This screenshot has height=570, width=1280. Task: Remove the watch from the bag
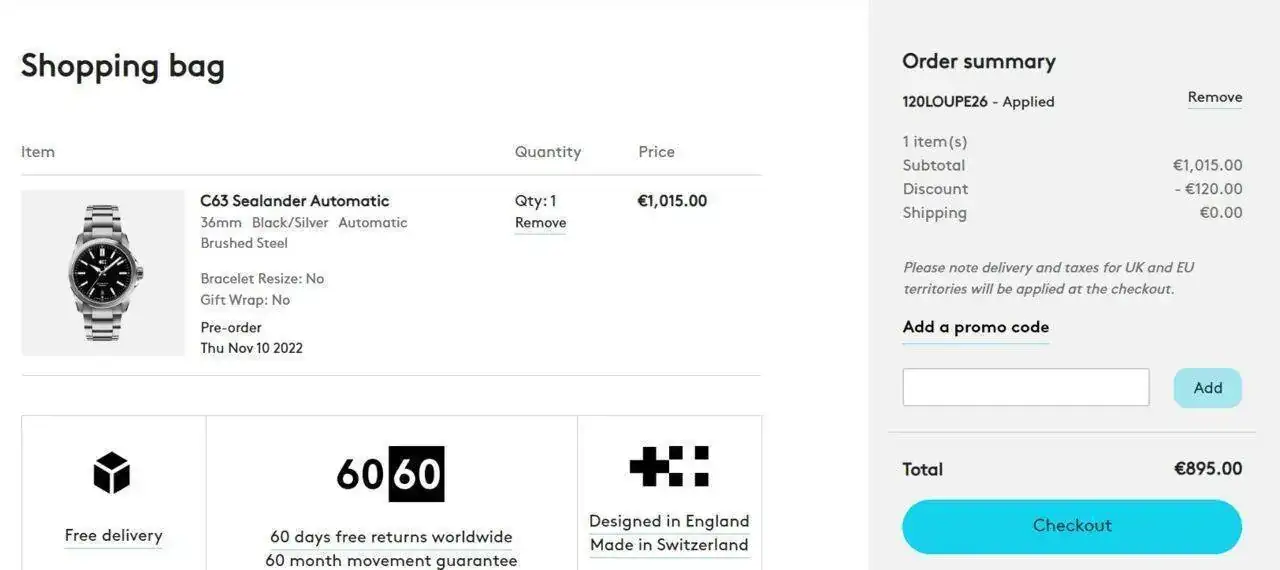pos(540,223)
